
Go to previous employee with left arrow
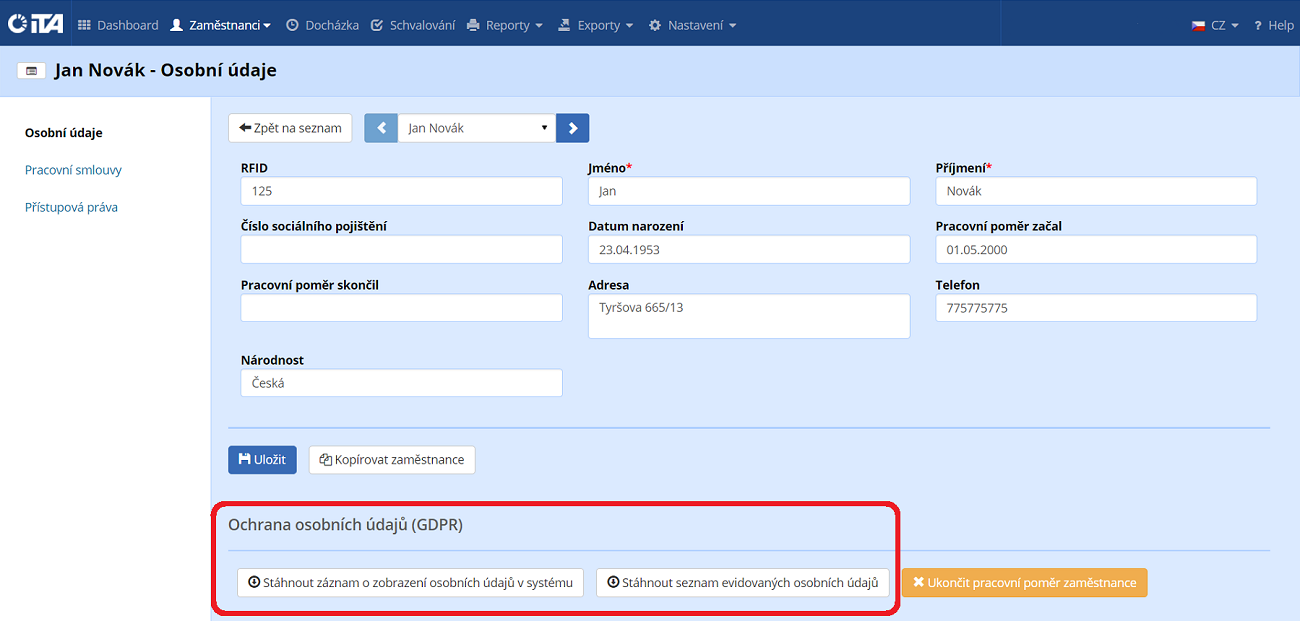pos(381,128)
